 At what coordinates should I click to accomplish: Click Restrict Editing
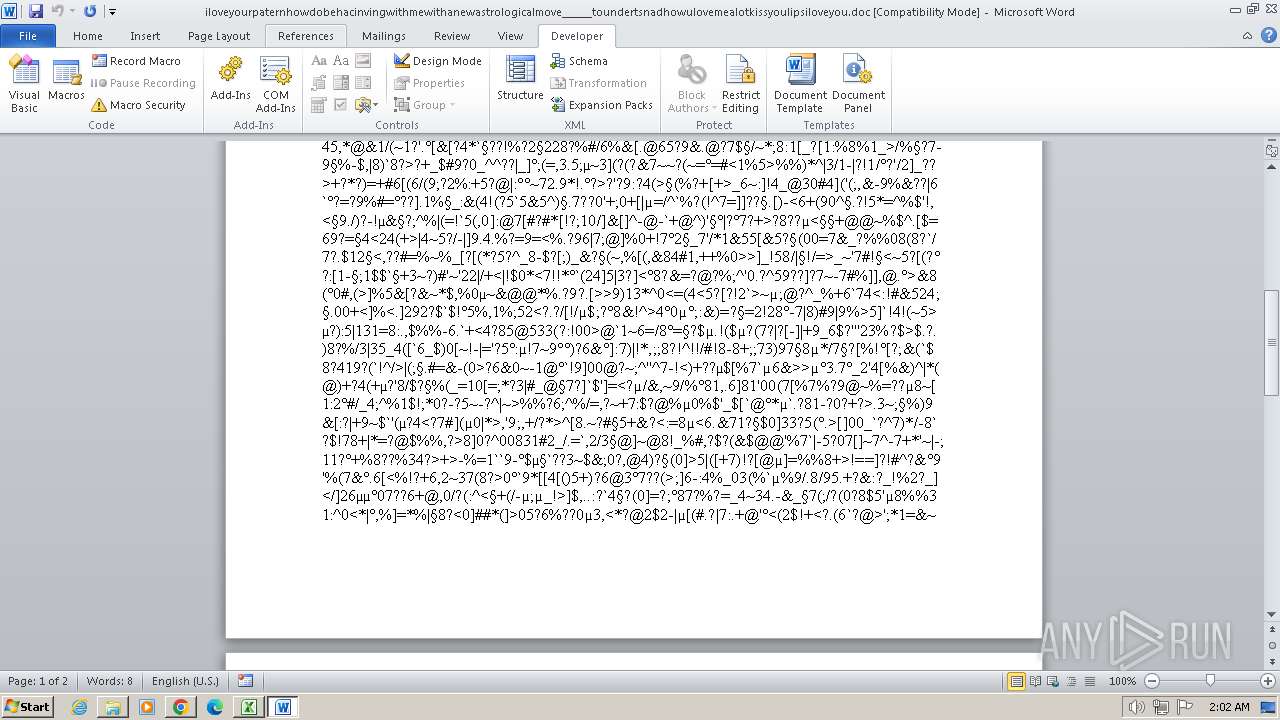pyautogui.click(x=740, y=85)
